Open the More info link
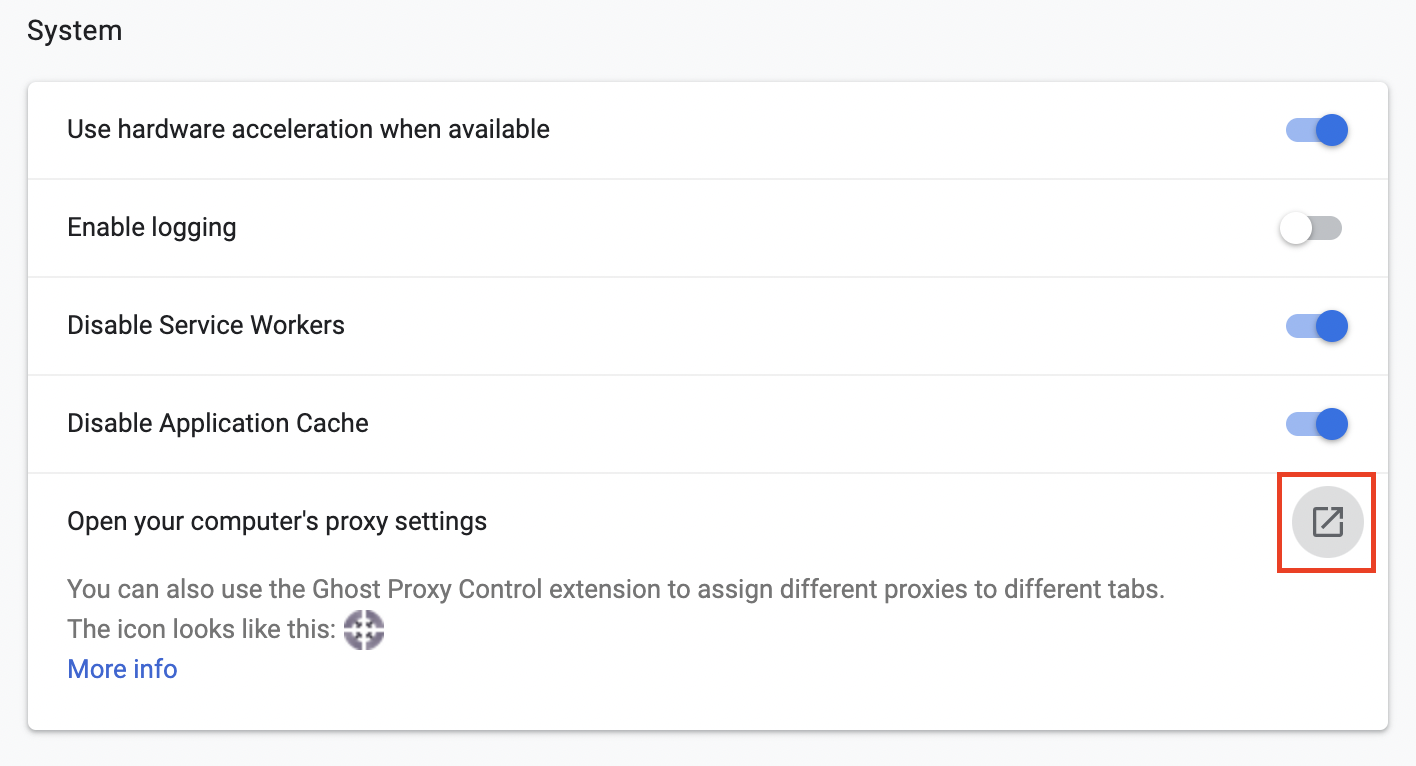 pos(122,668)
